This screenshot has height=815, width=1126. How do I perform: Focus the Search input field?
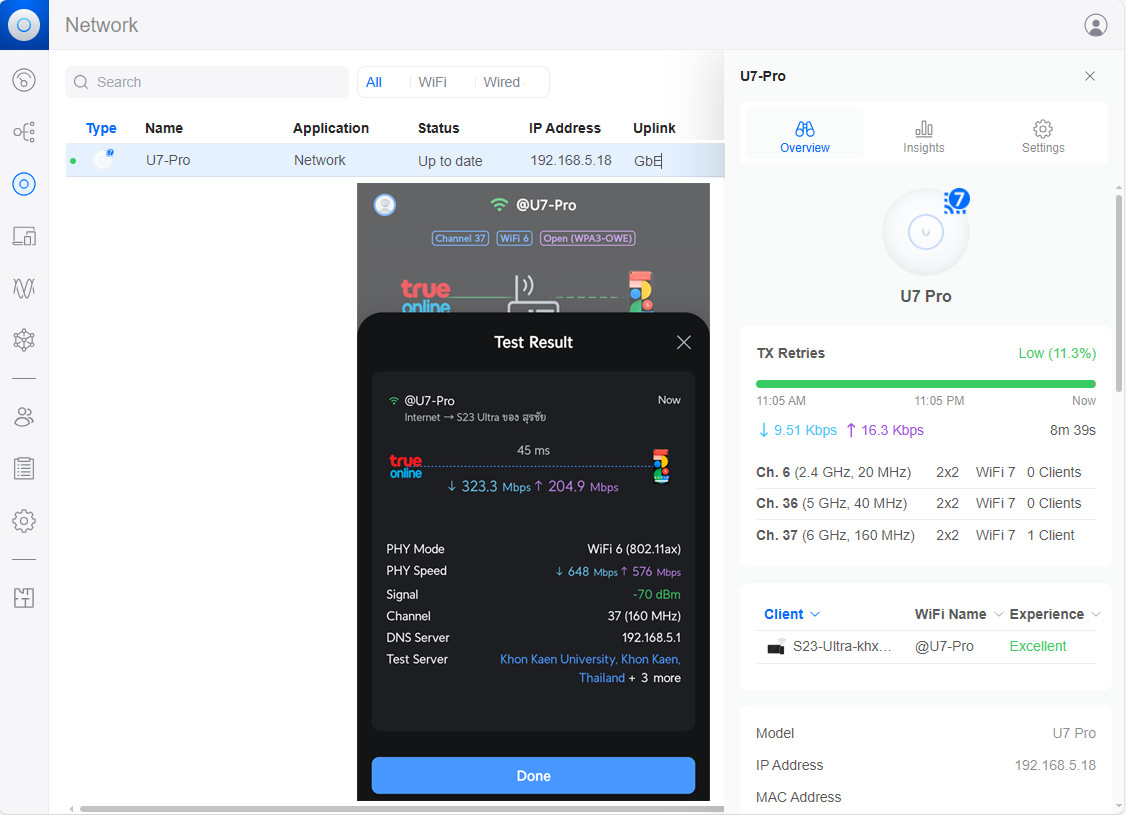207,82
